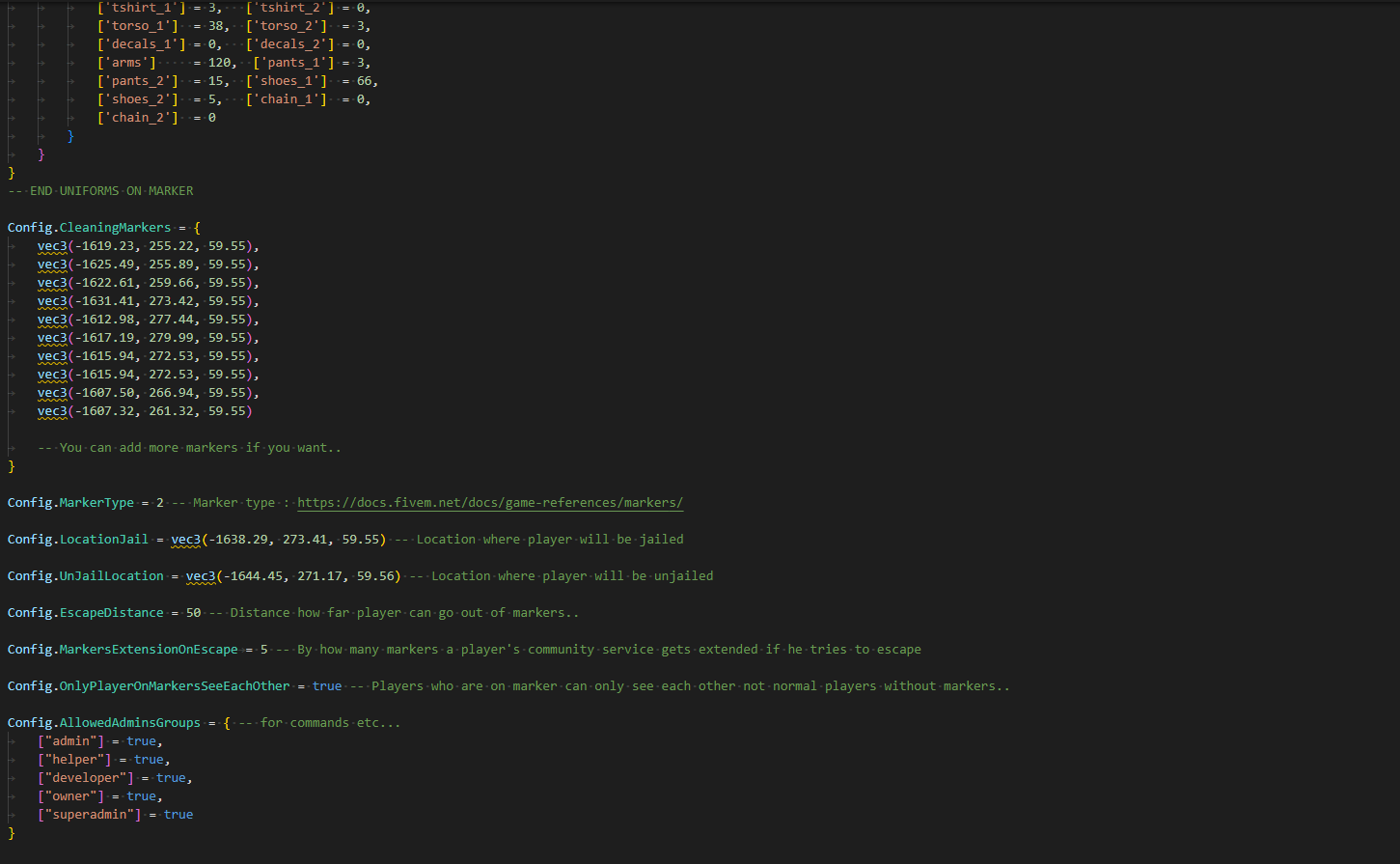This screenshot has width=1400, height=864.
Task: Click vec3(-1607.32, 261.32, 59.55) line
Action: (145, 411)
